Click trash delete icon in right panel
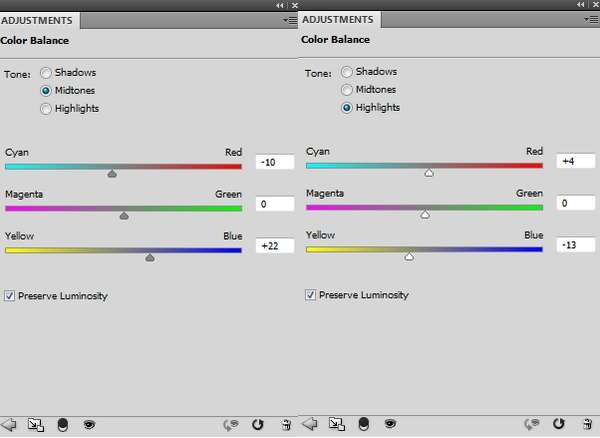Viewport: 600px width, 438px height. pyautogui.click(x=587, y=424)
